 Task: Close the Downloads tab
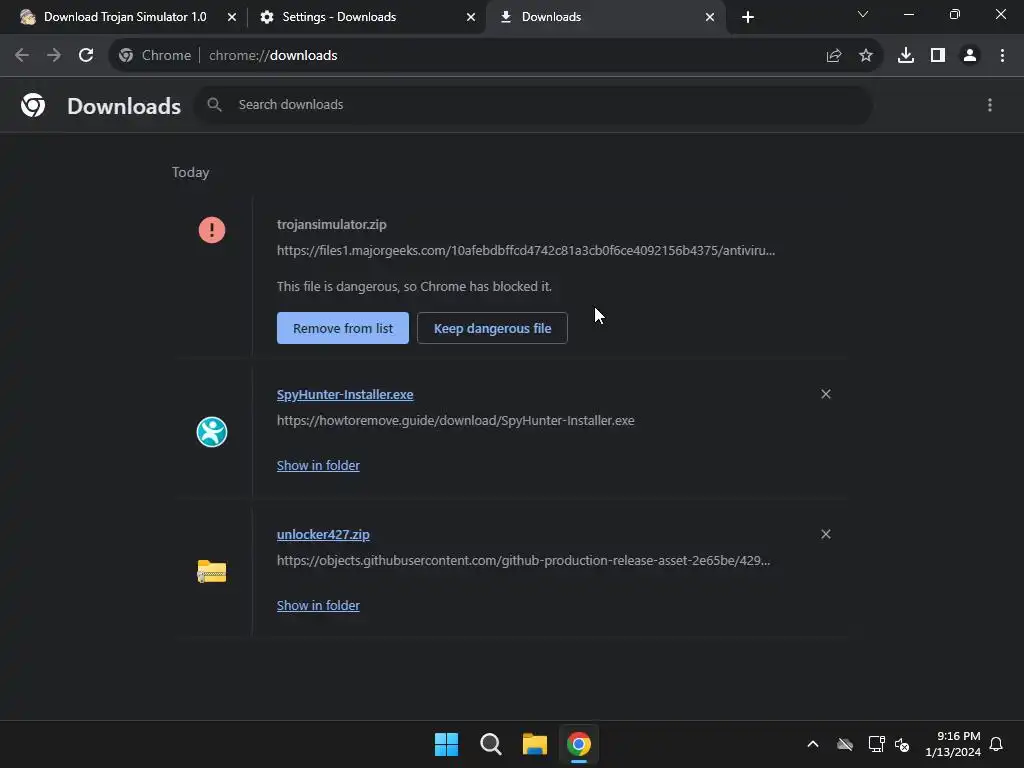click(x=710, y=17)
